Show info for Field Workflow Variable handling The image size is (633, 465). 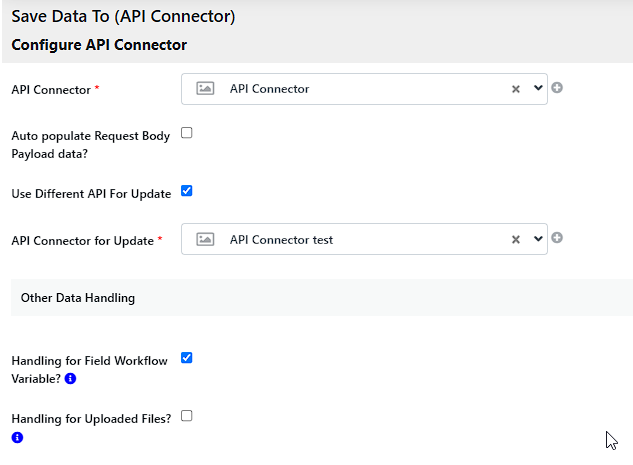click(x=70, y=379)
